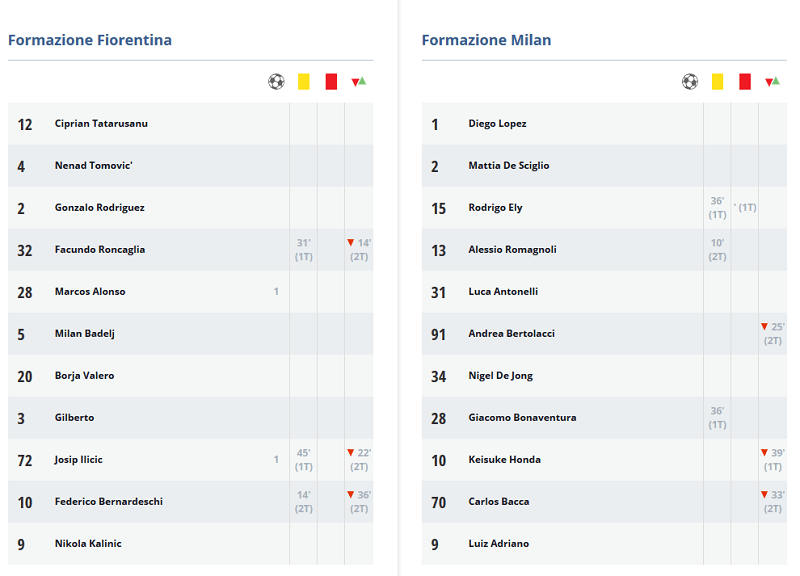Click Honda's substitution-out arrow at 39'
The width and height of the screenshot is (800, 576).
pos(764,453)
